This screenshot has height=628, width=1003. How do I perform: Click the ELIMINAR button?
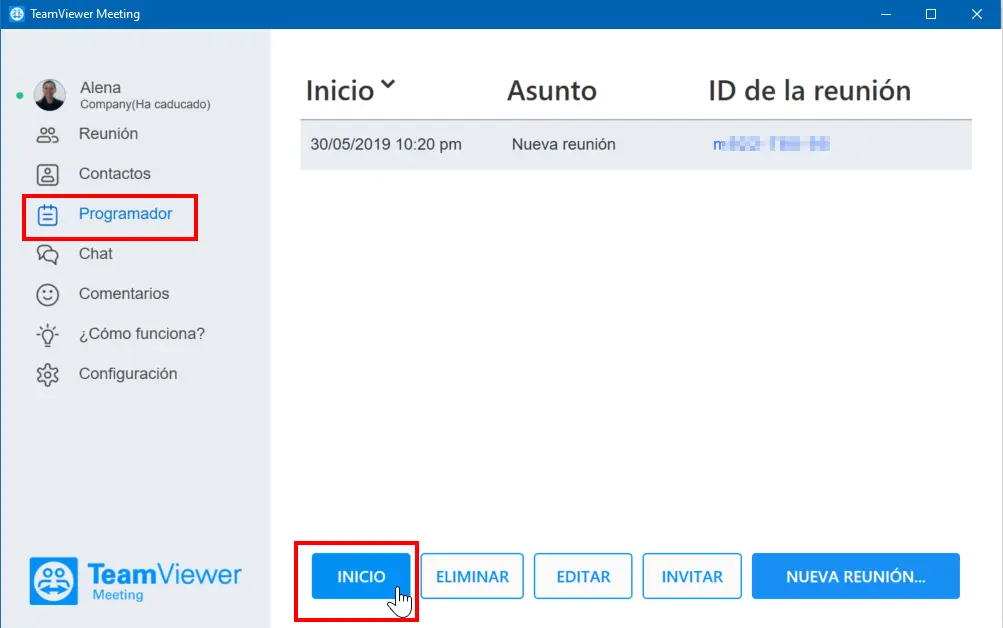pos(472,576)
